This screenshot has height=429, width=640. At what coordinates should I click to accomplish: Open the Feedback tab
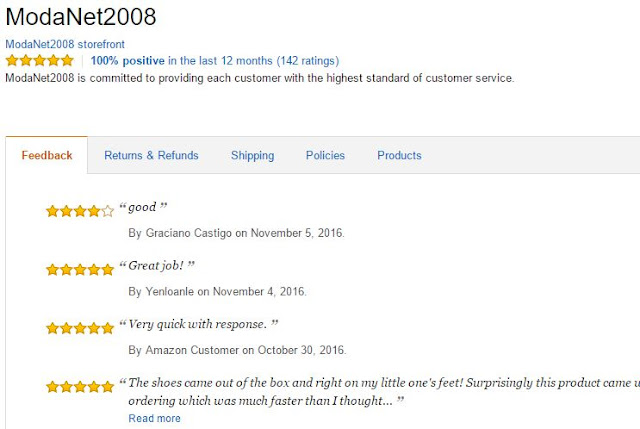pyautogui.click(x=47, y=156)
